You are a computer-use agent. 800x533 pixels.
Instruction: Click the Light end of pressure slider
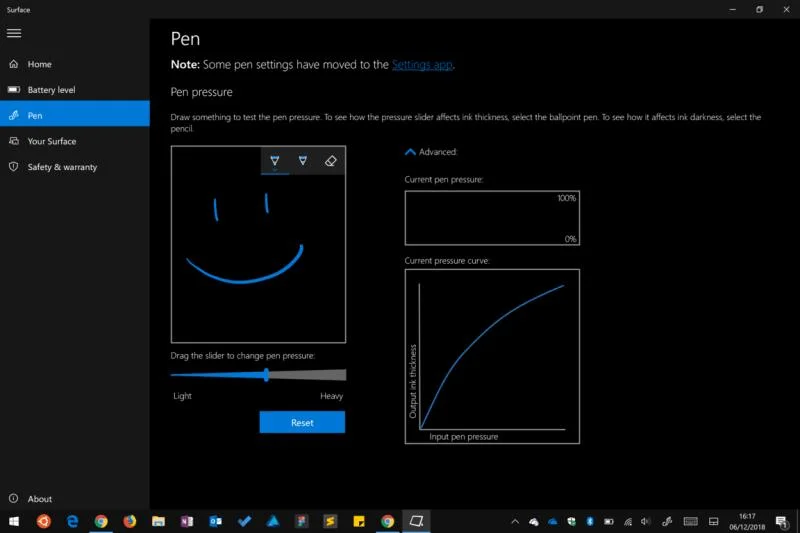[173, 375]
